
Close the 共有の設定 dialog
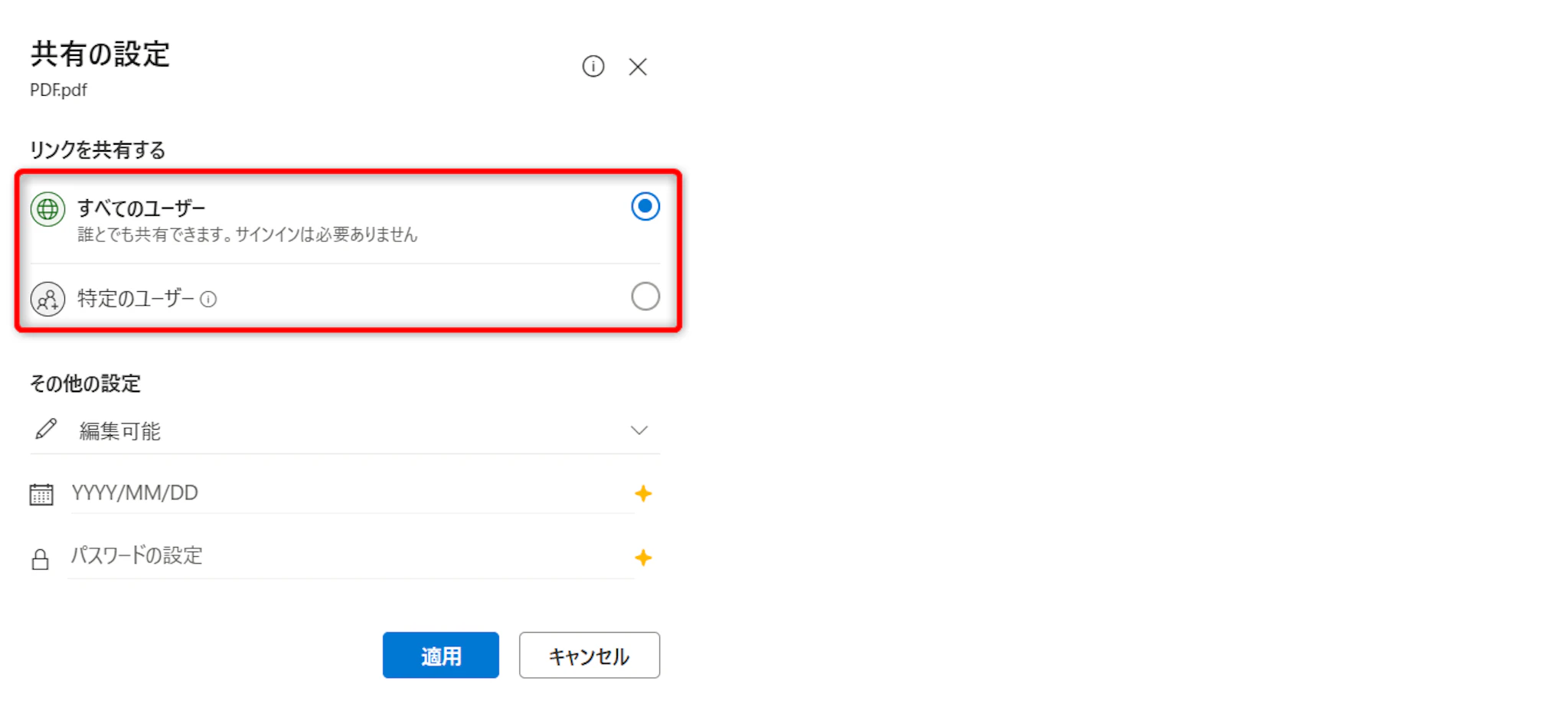tap(638, 67)
